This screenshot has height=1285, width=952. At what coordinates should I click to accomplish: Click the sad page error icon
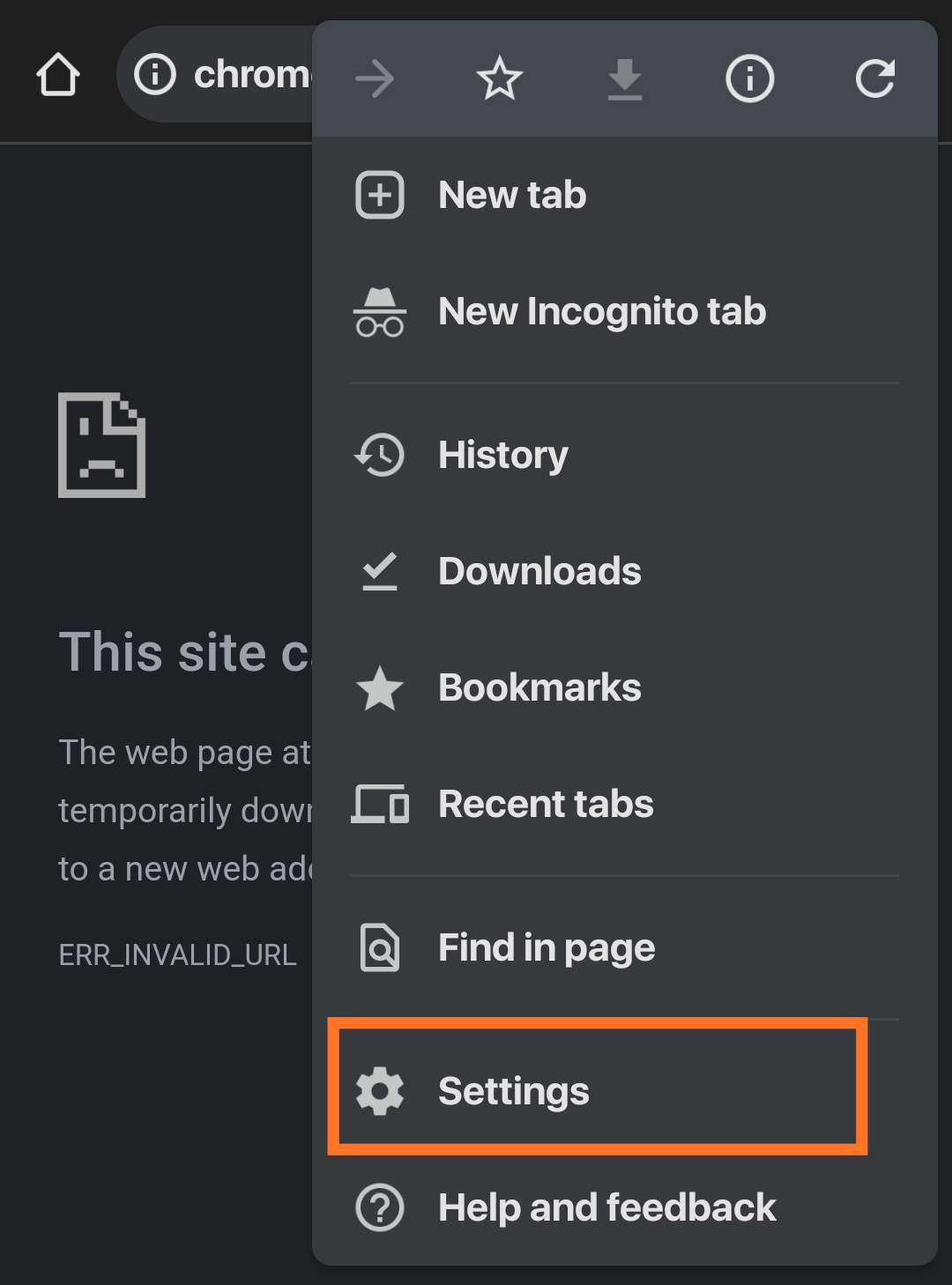(102, 445)
